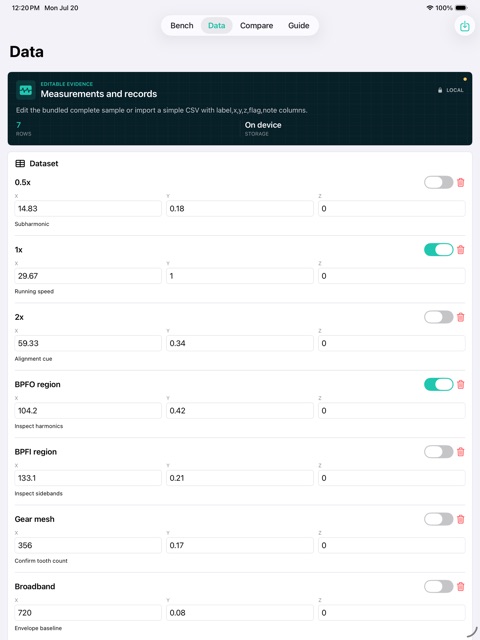Edit the BPFO region Z field
This screenshot has height=640, width=480.
392,411
